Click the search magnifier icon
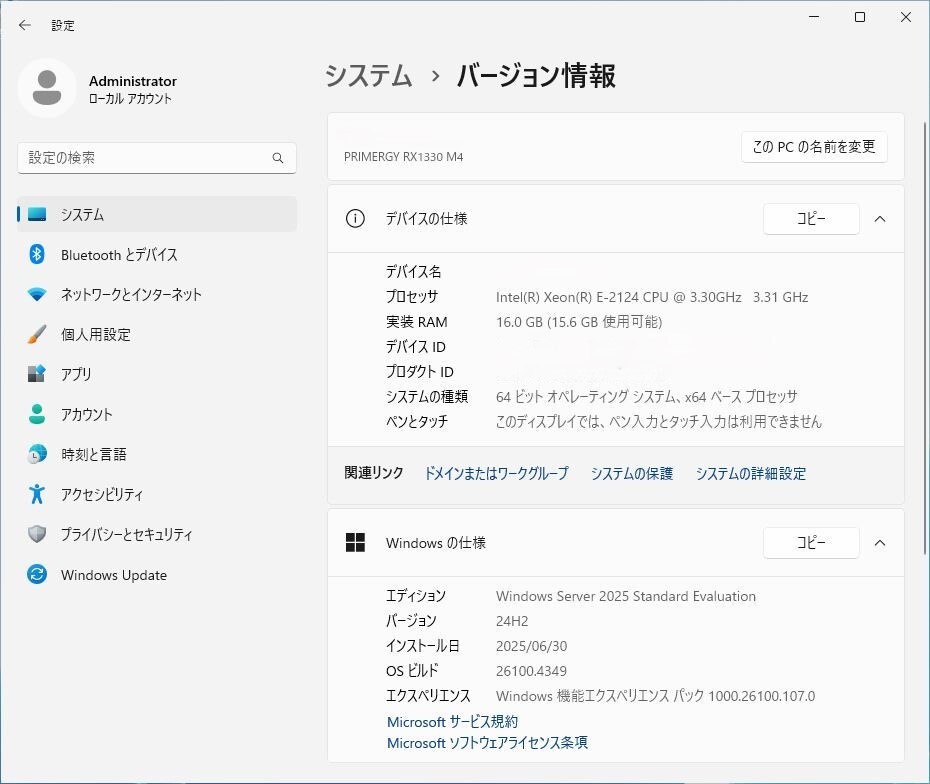Viewport: 930px width, 784px height. (x=278, y=158)
